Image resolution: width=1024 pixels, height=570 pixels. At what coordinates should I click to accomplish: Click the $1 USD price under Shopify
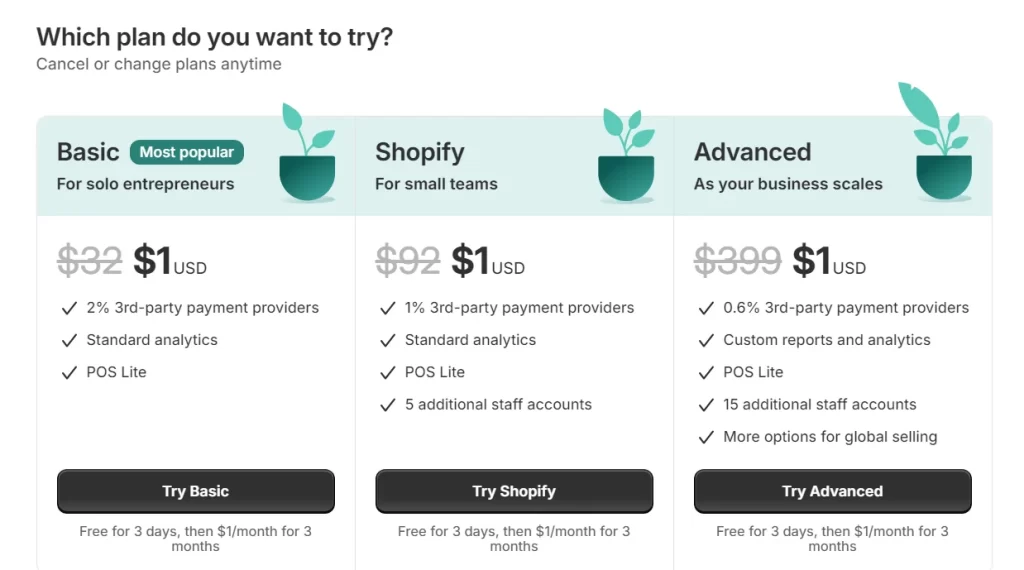pyautogui.click(x=487, y=261)
